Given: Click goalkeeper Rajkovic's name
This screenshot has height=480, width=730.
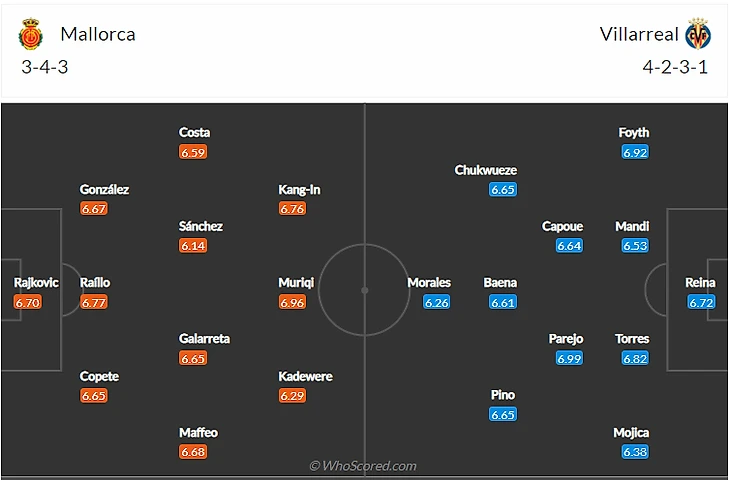Looking at the screenshot, I should tap(36, 283).
